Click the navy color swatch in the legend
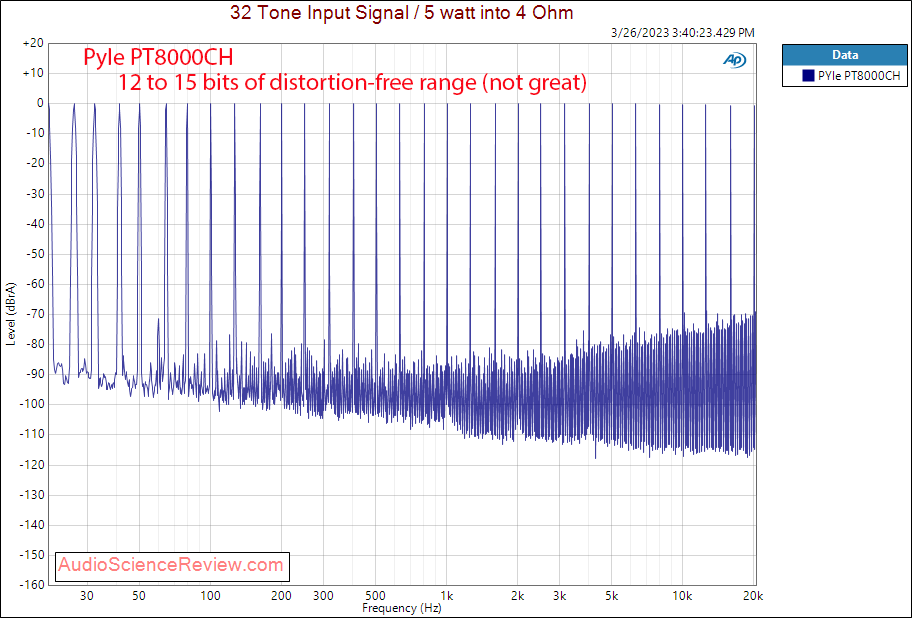Screen dimensions: 912x618 (x=808, y=76)
